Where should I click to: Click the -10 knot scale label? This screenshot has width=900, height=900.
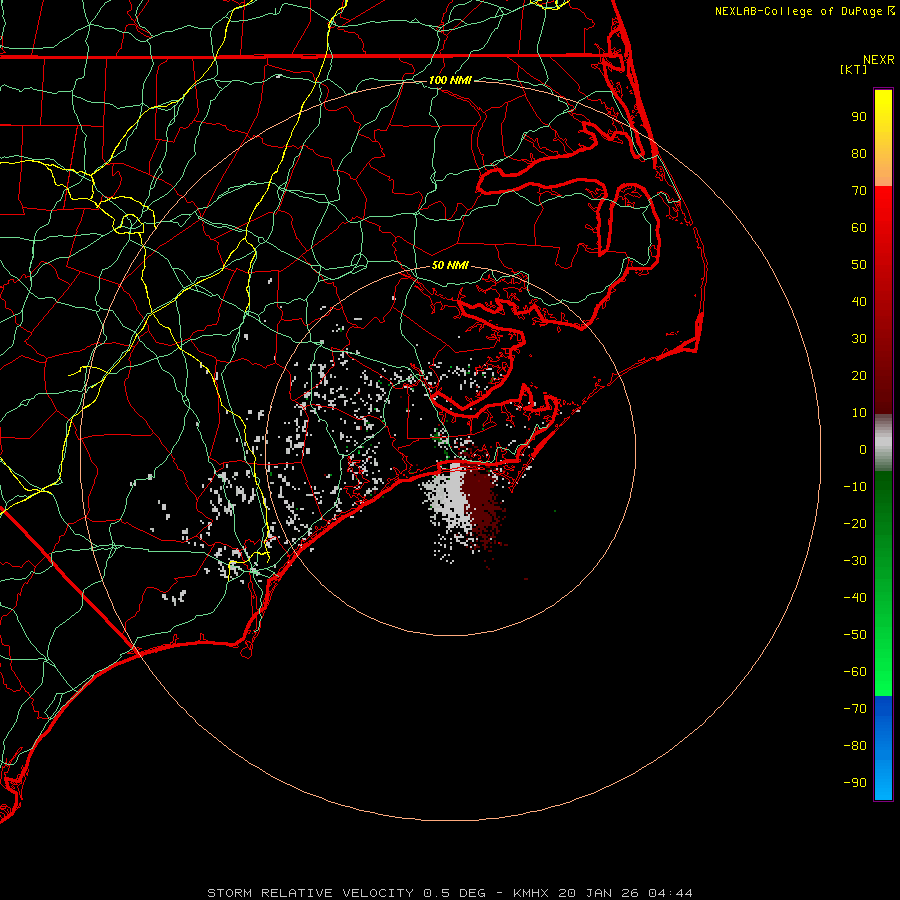tap(855, 487)
